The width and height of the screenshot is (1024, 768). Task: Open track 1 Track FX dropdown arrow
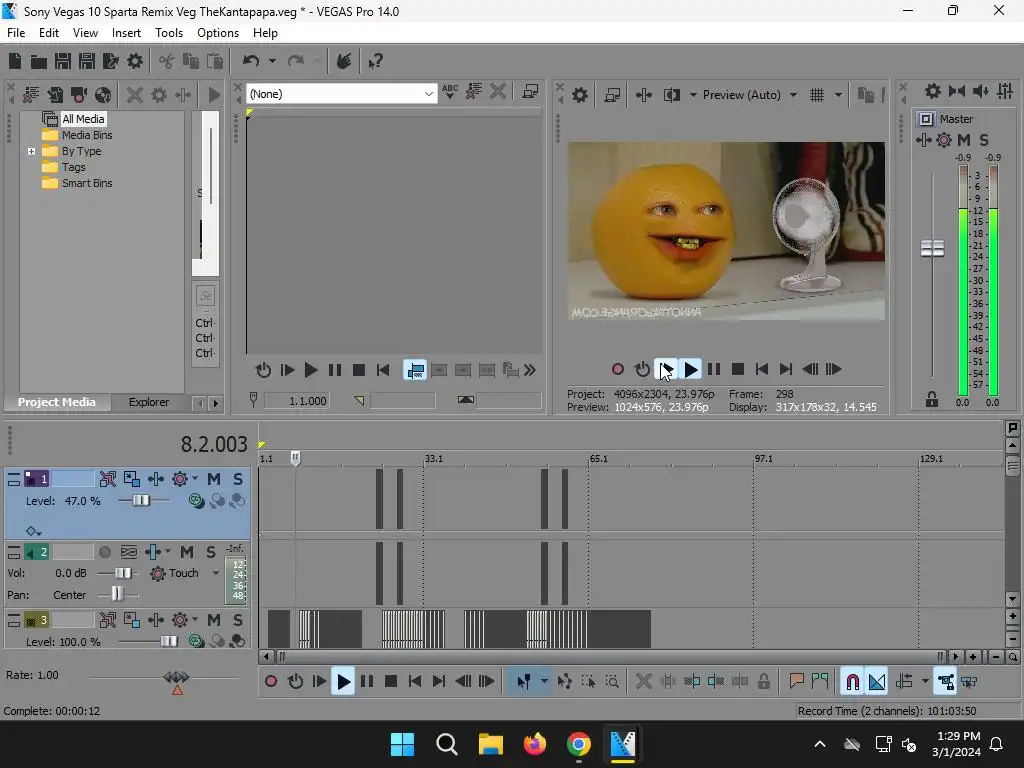coord(195,479)
